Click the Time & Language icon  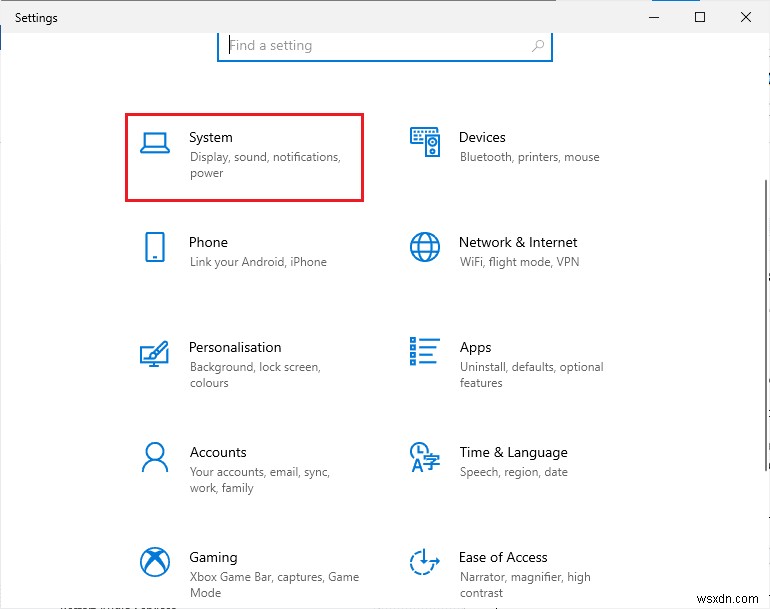coord(425,458)
